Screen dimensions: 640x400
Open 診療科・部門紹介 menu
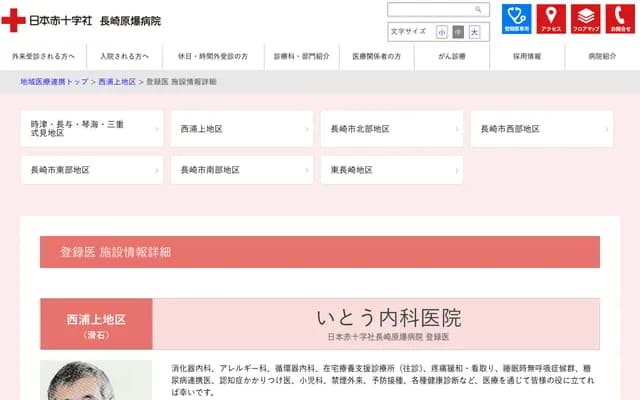tap(302, 56)
